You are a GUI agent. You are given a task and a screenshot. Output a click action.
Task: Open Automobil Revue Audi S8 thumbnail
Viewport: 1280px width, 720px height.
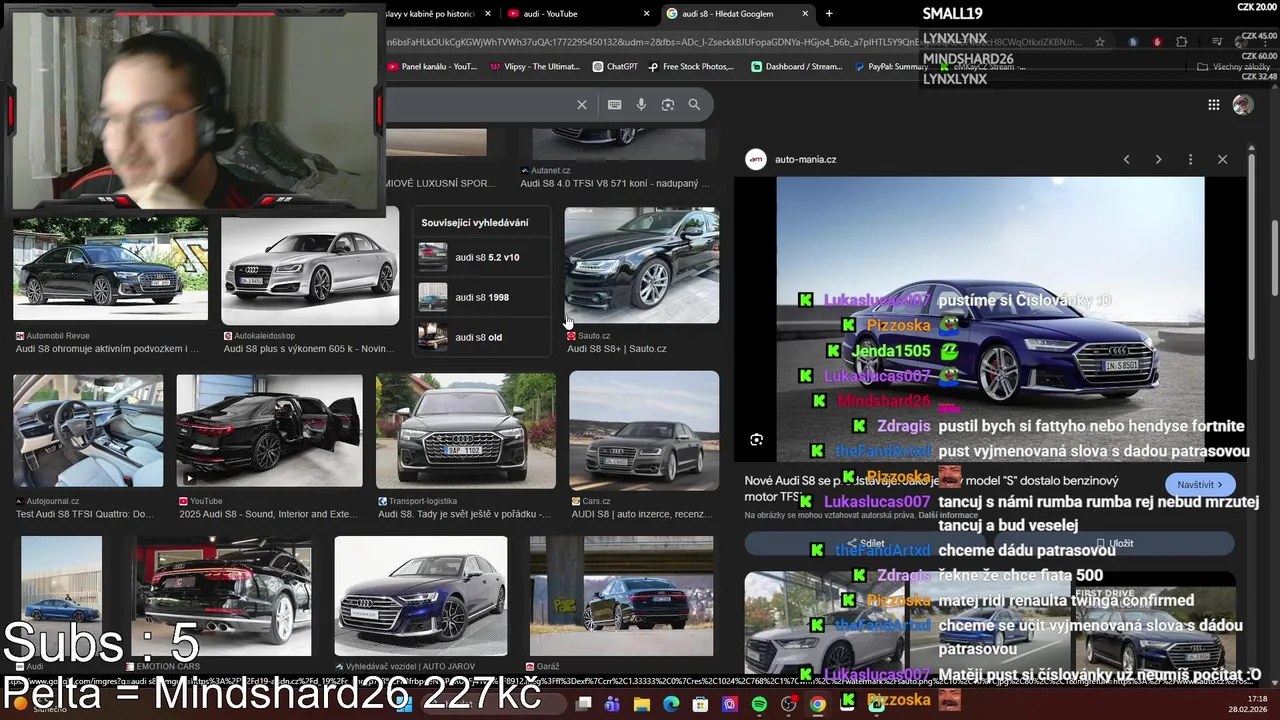pyautogui.click(x=110, y=268)
